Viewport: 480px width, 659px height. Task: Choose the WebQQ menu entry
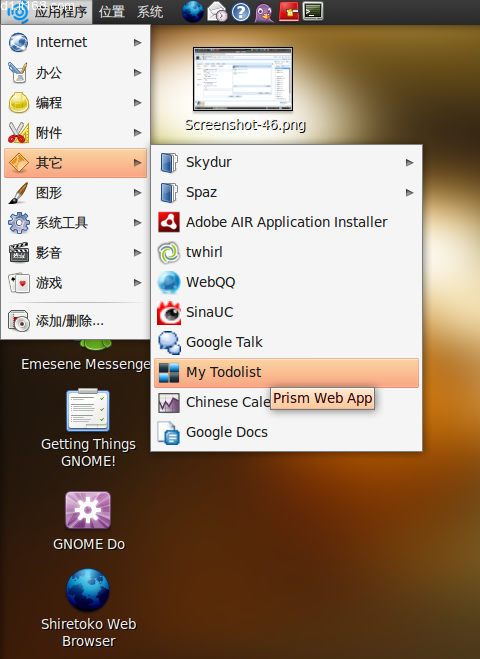(x=286, y=282)
